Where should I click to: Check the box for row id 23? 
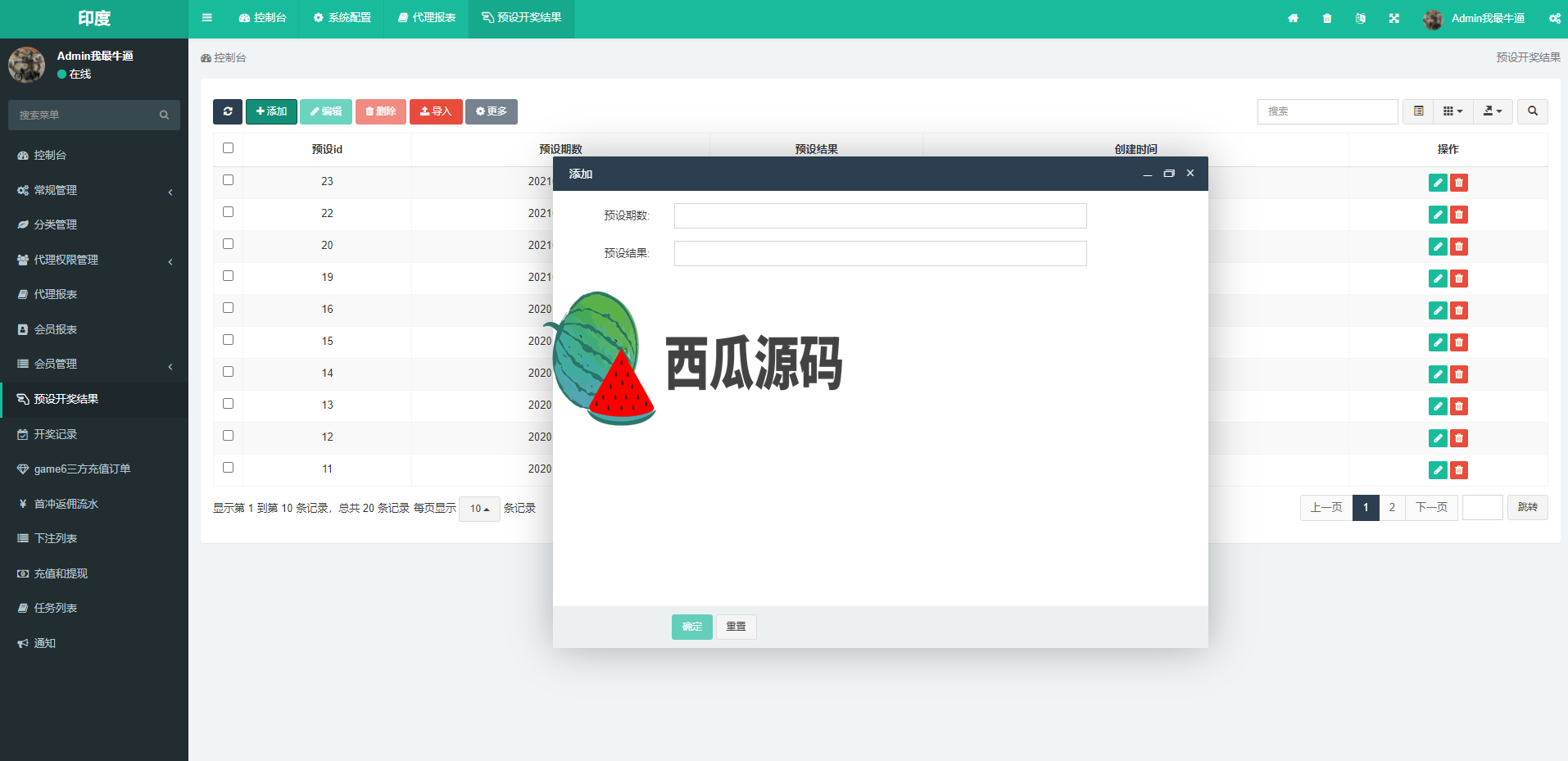tap(228, 180)
